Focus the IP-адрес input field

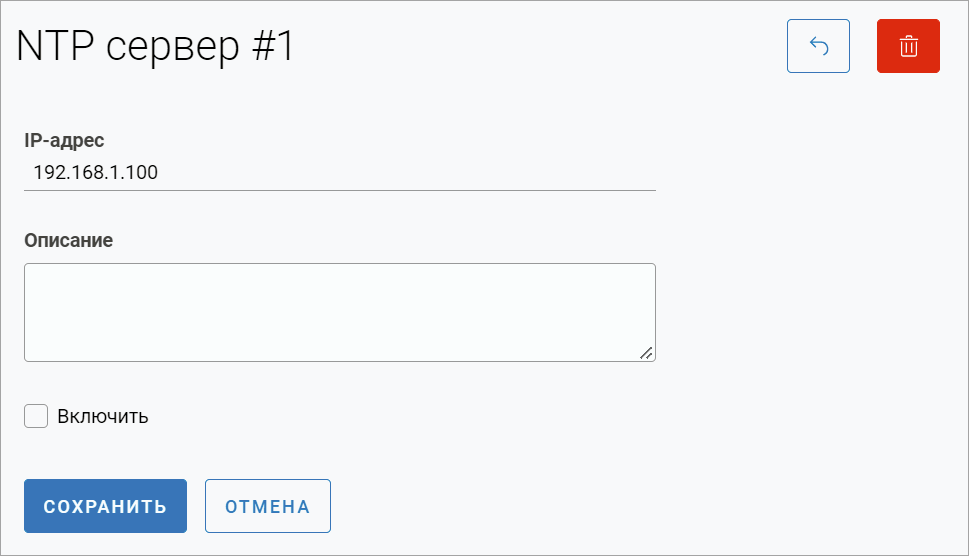coord(340,172)
